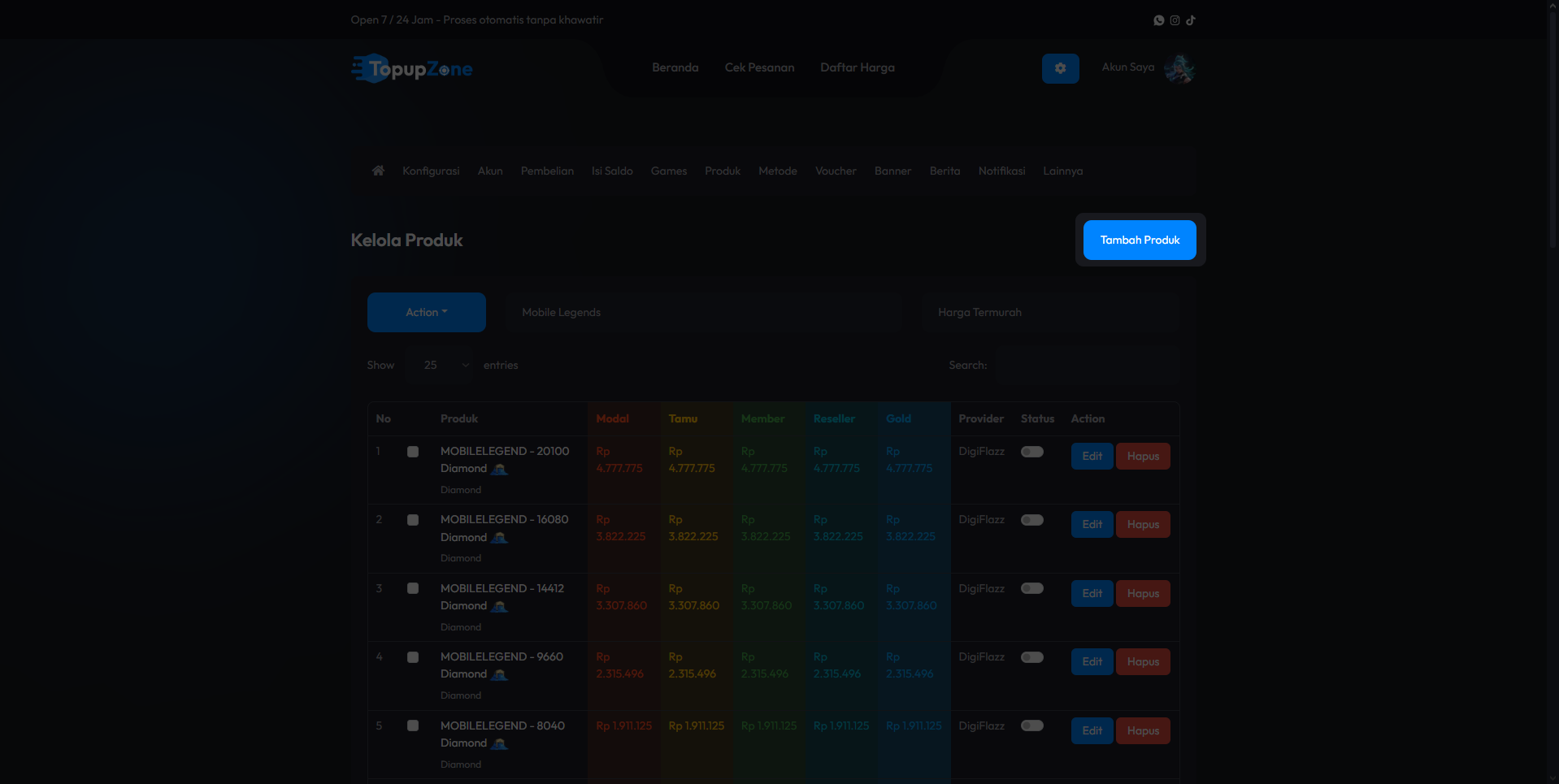Click diamond icon in 14412 Diamond row
This screenshot has width=1559, height=784.
pyautogui.click(x=500, y=606)
